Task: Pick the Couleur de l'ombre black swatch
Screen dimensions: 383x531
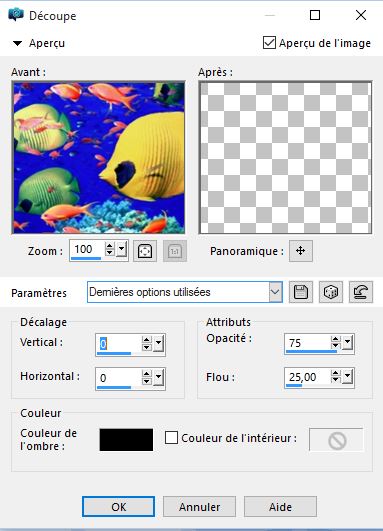Action: point(126,440)
